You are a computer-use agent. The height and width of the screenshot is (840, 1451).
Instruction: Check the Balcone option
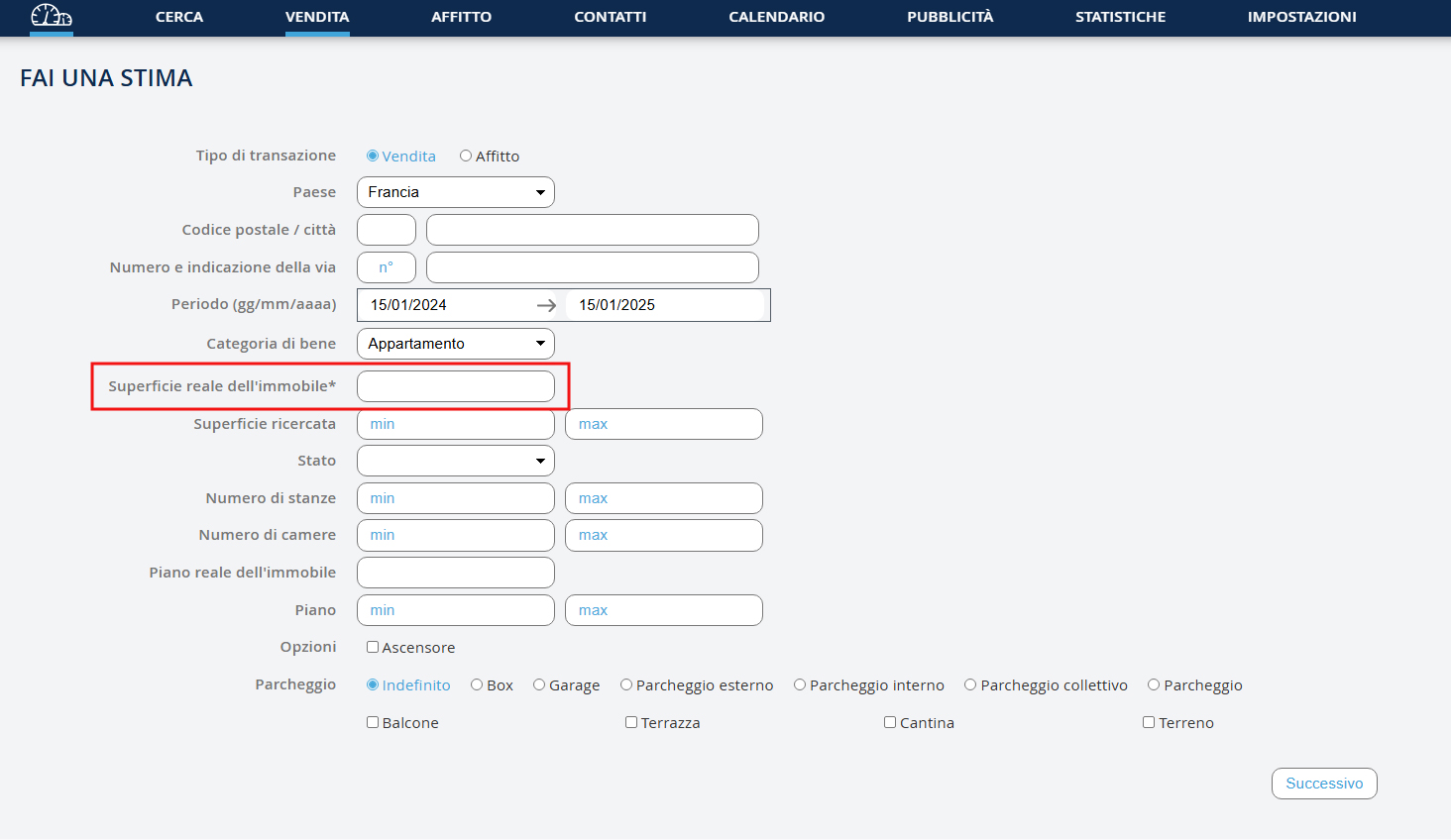373,723
